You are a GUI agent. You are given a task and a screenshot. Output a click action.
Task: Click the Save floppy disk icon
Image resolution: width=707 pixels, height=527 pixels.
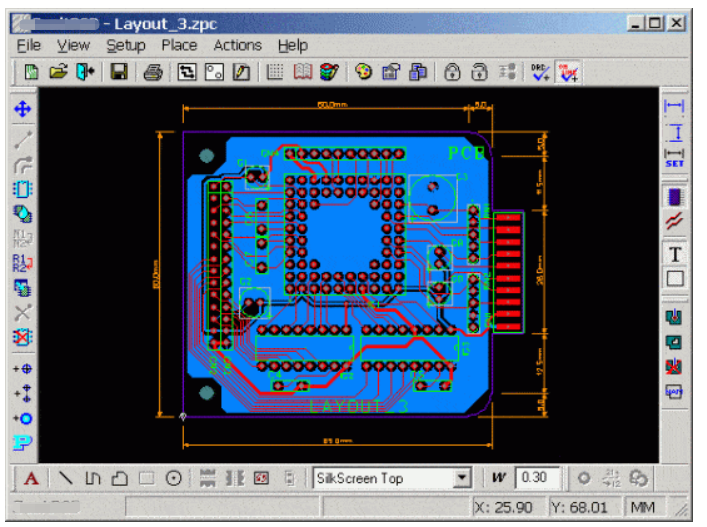point(118,72)
